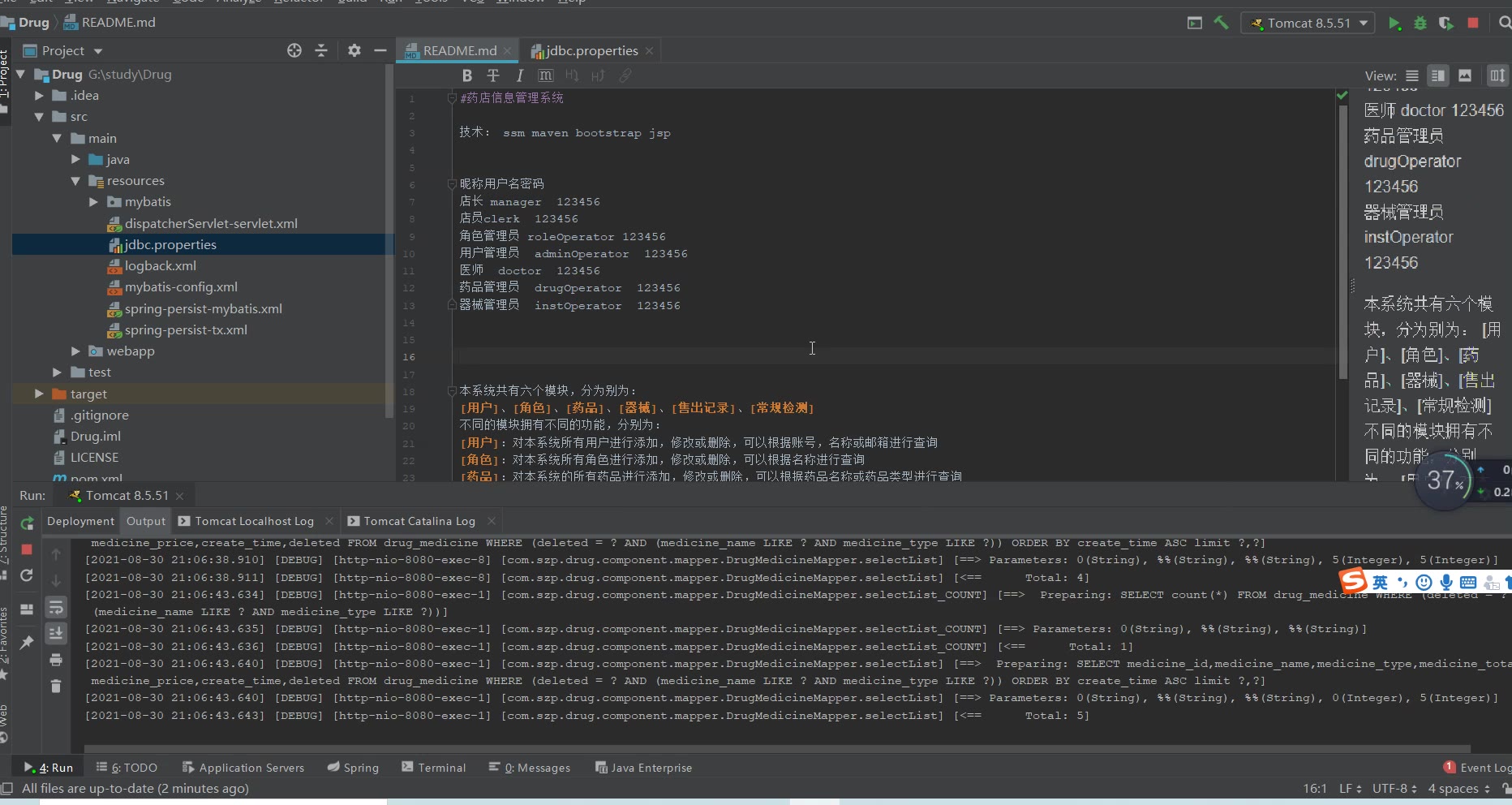1512x805 pixels.
Task: Open the Tomcat Catalina Log tab
Action: (419, 521)
